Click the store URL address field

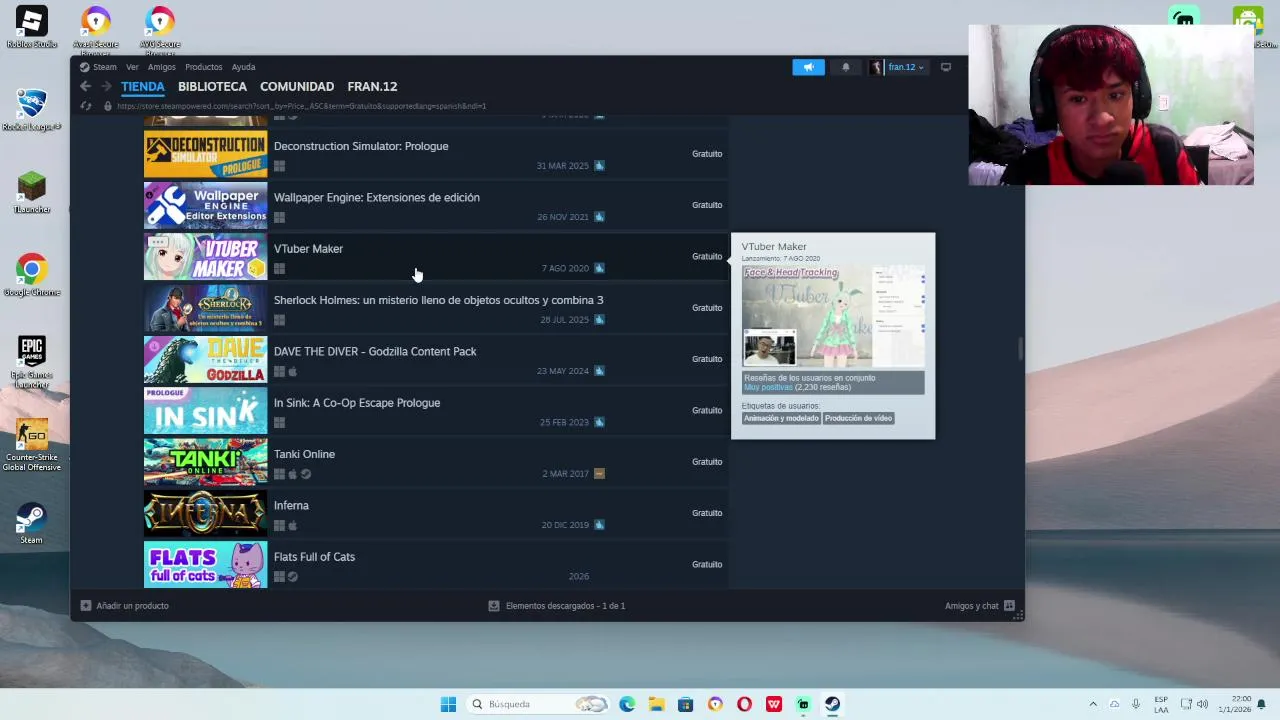tap(301, 106)
